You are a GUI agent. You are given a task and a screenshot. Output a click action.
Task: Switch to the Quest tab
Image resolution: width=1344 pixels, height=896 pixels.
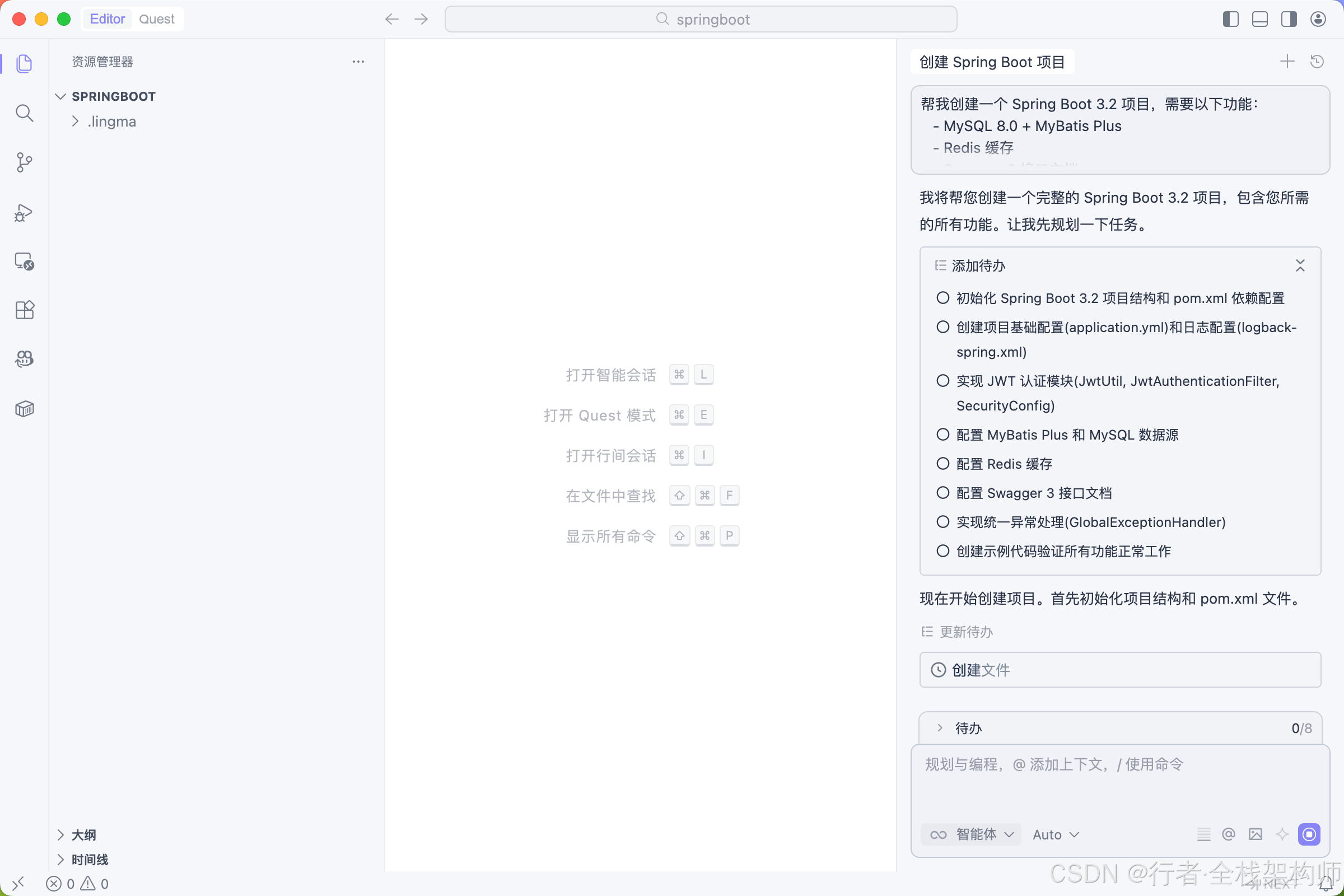click(157, 19)
